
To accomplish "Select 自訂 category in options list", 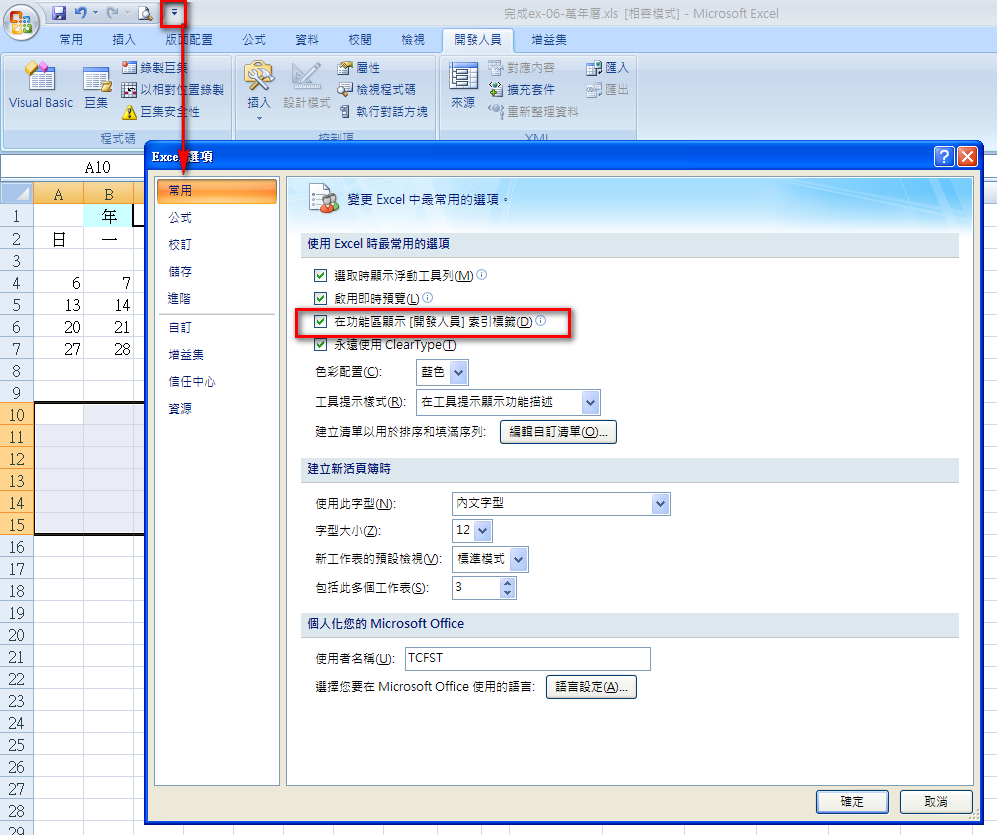I will [216, 328].
